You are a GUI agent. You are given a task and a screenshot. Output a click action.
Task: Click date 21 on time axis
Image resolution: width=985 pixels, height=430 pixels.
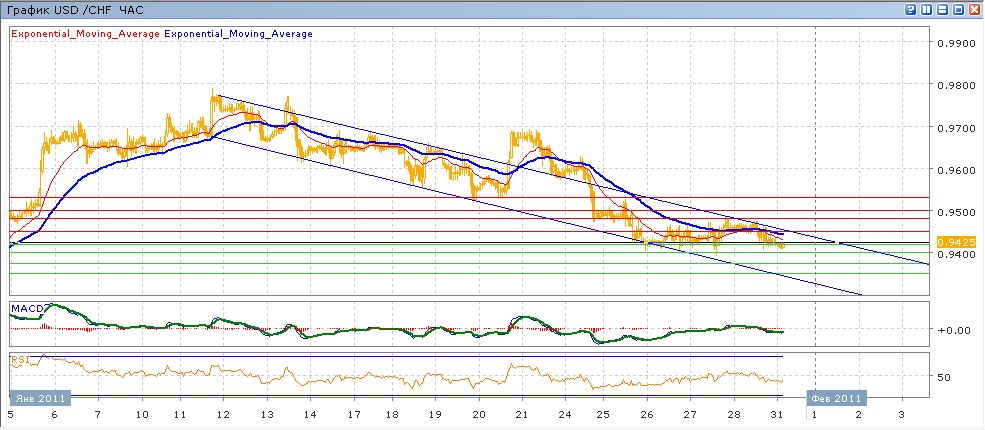522,414
